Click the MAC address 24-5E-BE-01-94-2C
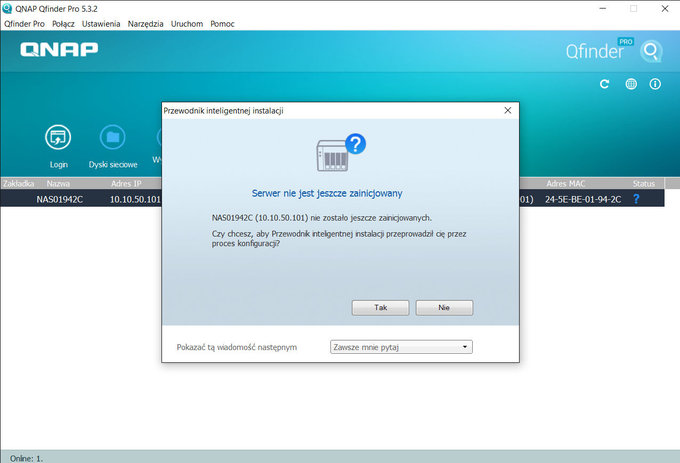 [x=583, y=199]
